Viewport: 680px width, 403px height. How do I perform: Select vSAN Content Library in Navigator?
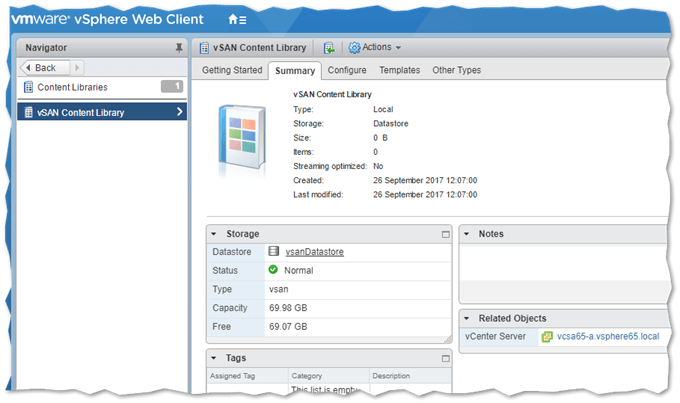click(x=102, y=112)
